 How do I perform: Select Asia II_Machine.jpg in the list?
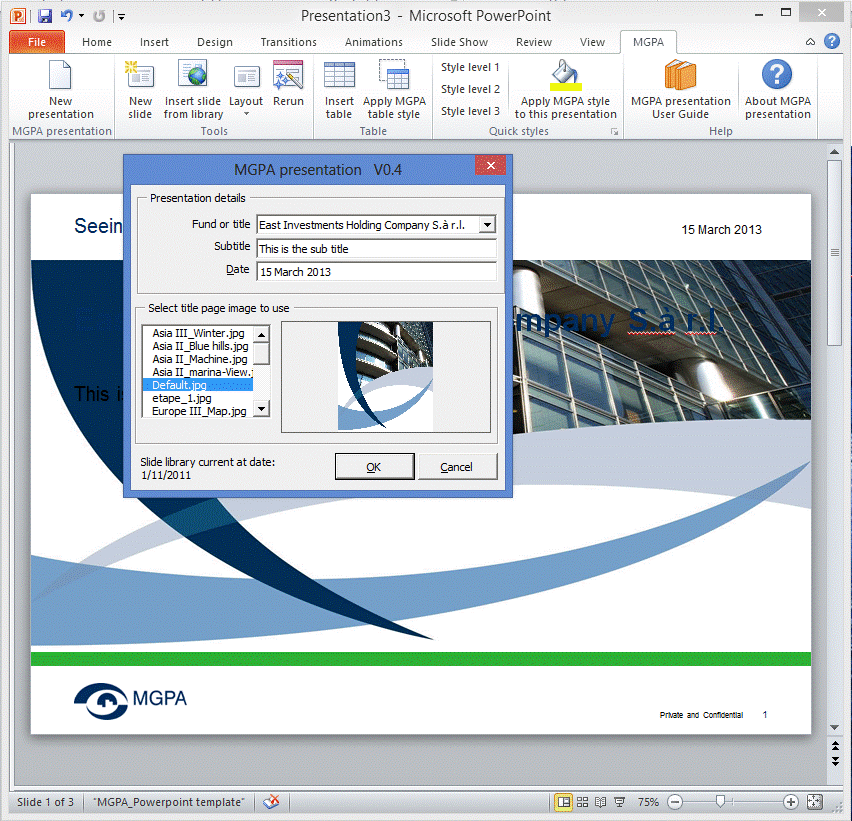click(198, 359)
